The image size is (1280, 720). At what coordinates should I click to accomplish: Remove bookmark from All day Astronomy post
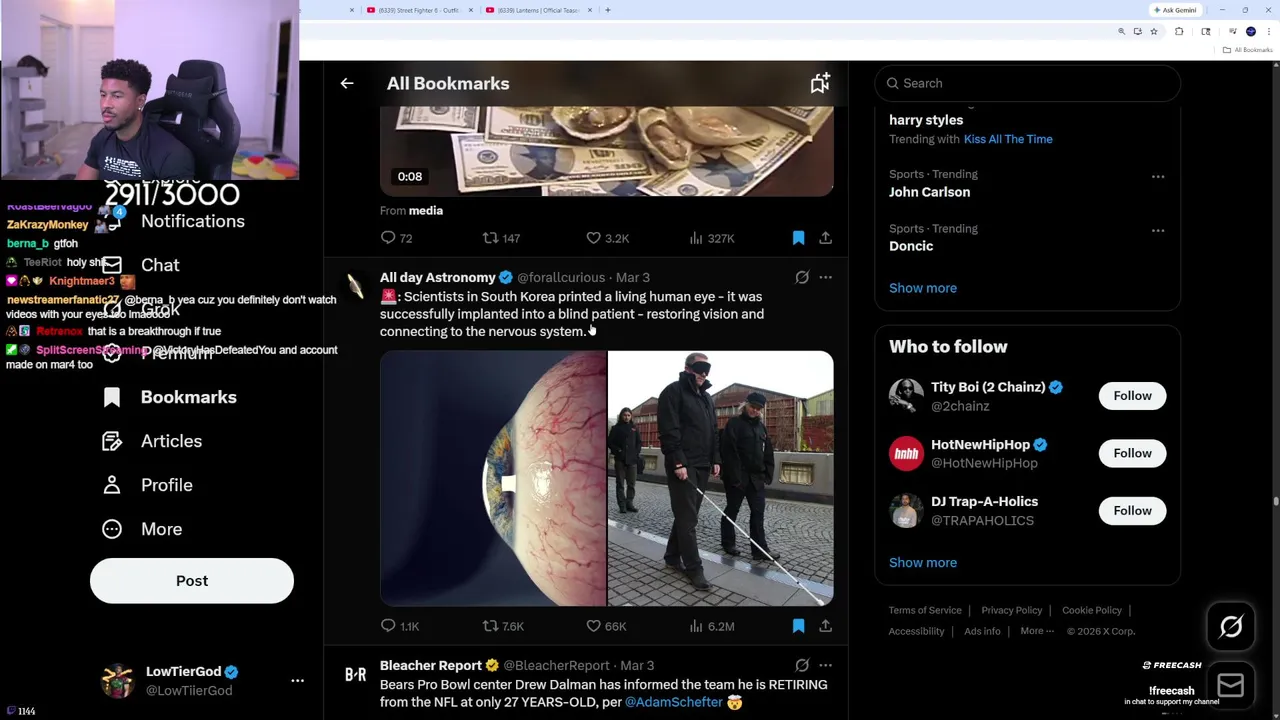click(x=798, y=626)
